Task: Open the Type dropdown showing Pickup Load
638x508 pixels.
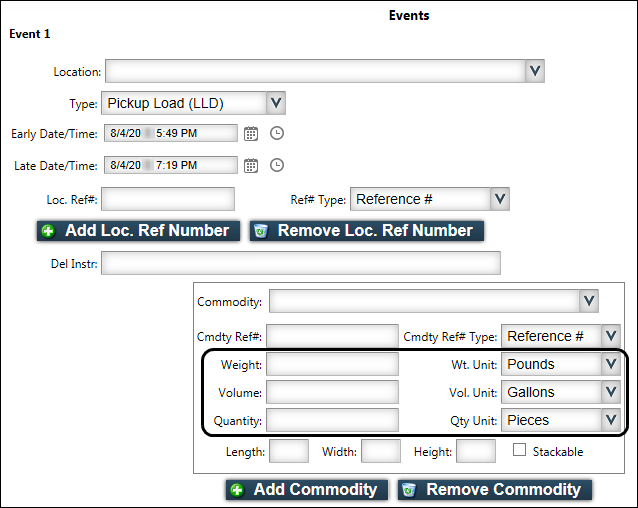Action: tap(277, 102)
